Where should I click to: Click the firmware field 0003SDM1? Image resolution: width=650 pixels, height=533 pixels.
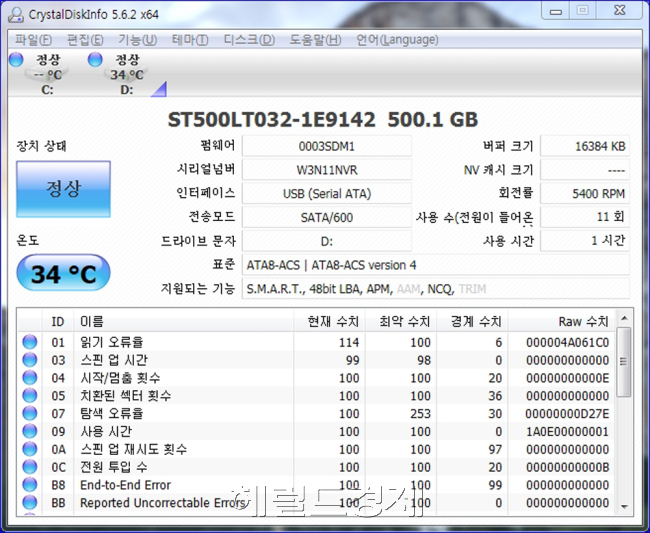327,146
